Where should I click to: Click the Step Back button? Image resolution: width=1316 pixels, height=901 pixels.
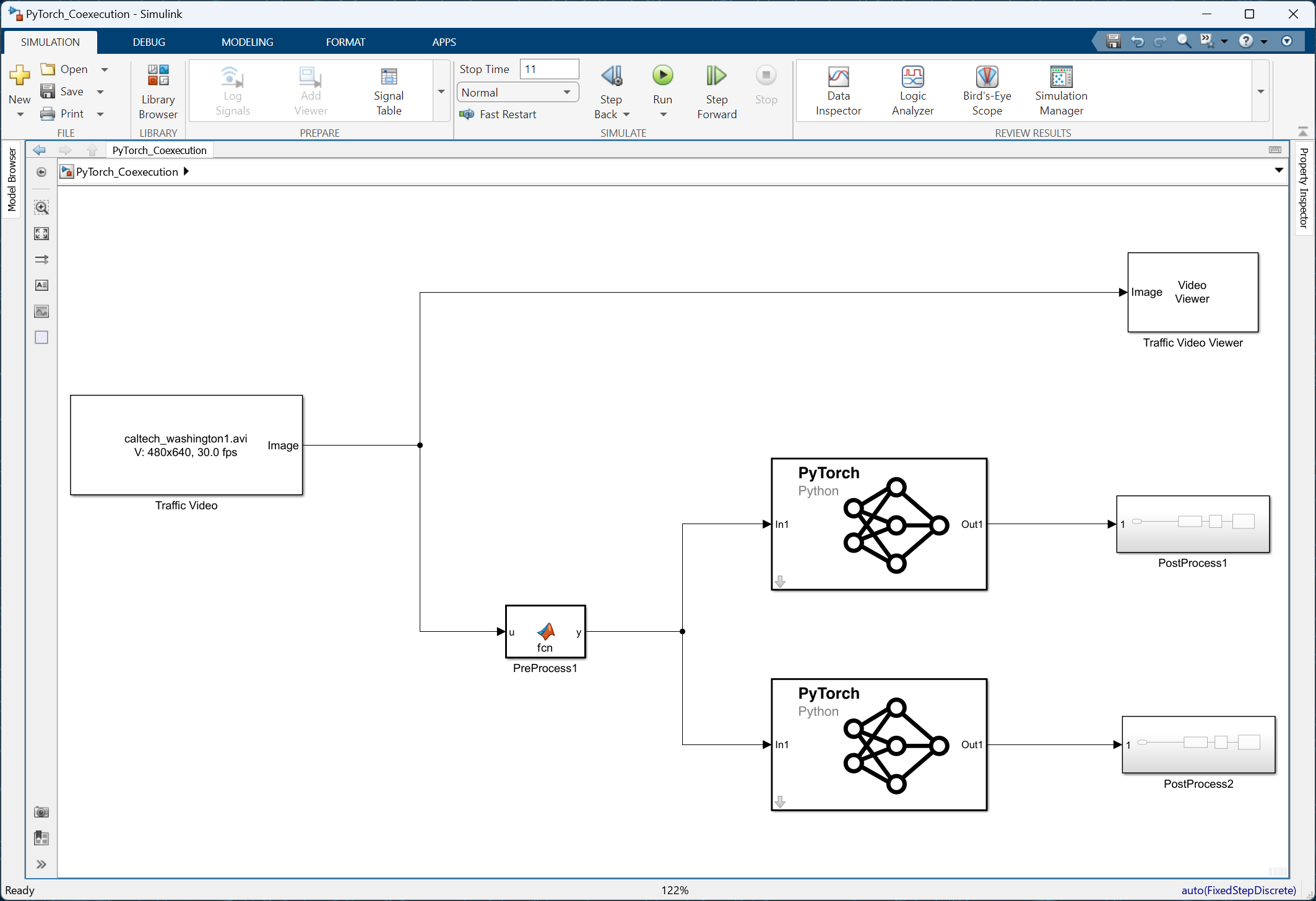pyautogui.click(x=612, y=76)
